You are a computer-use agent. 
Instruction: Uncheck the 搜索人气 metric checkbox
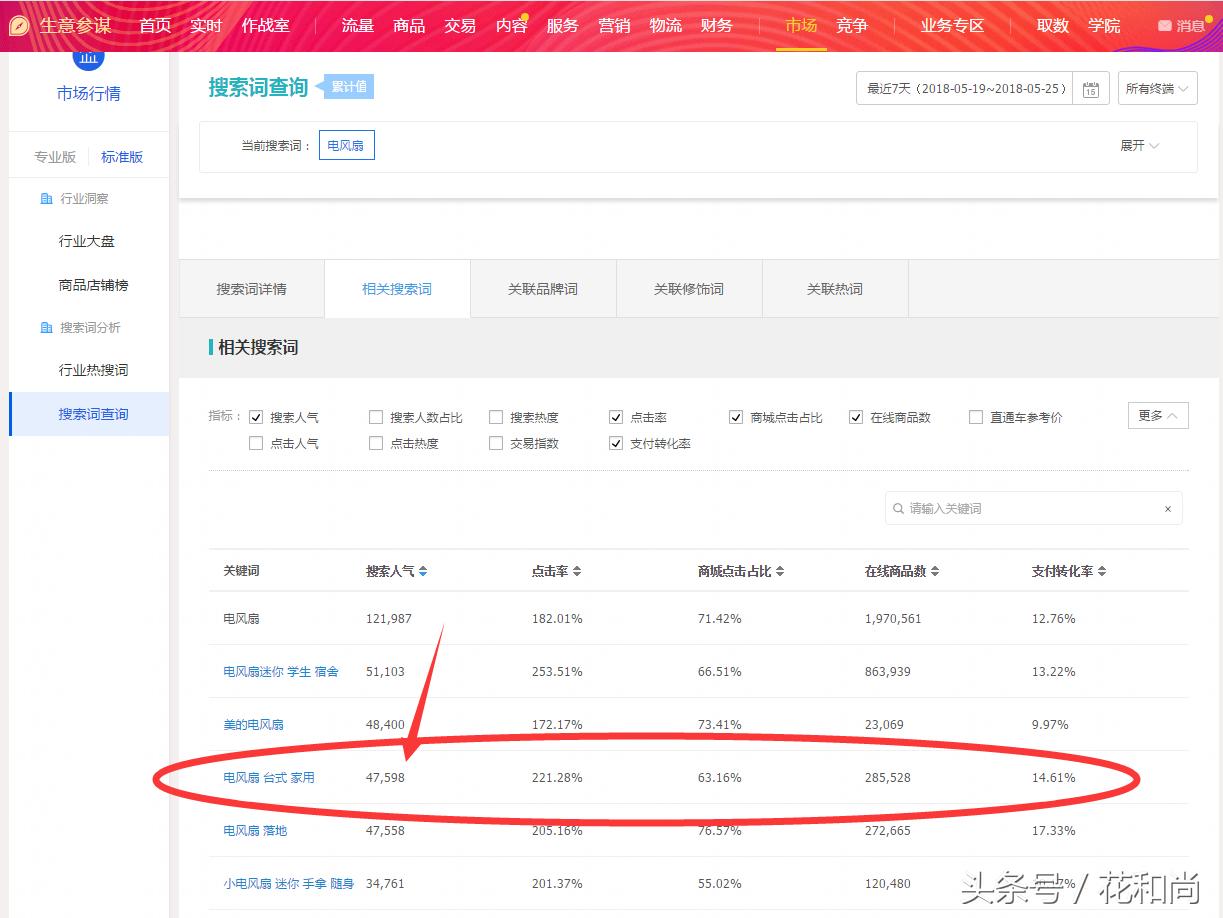(x=257, y=417)
